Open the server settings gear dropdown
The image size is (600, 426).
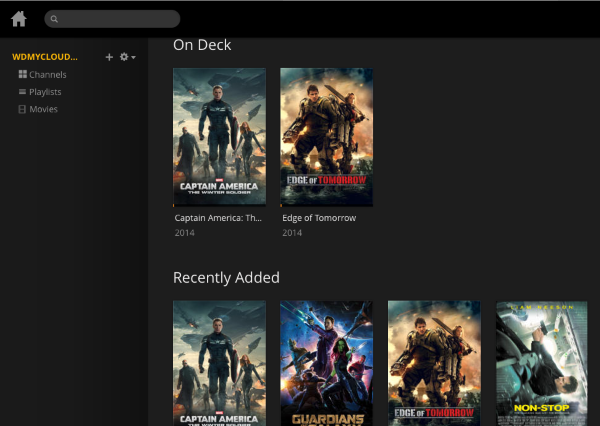(x=127, y=57)
